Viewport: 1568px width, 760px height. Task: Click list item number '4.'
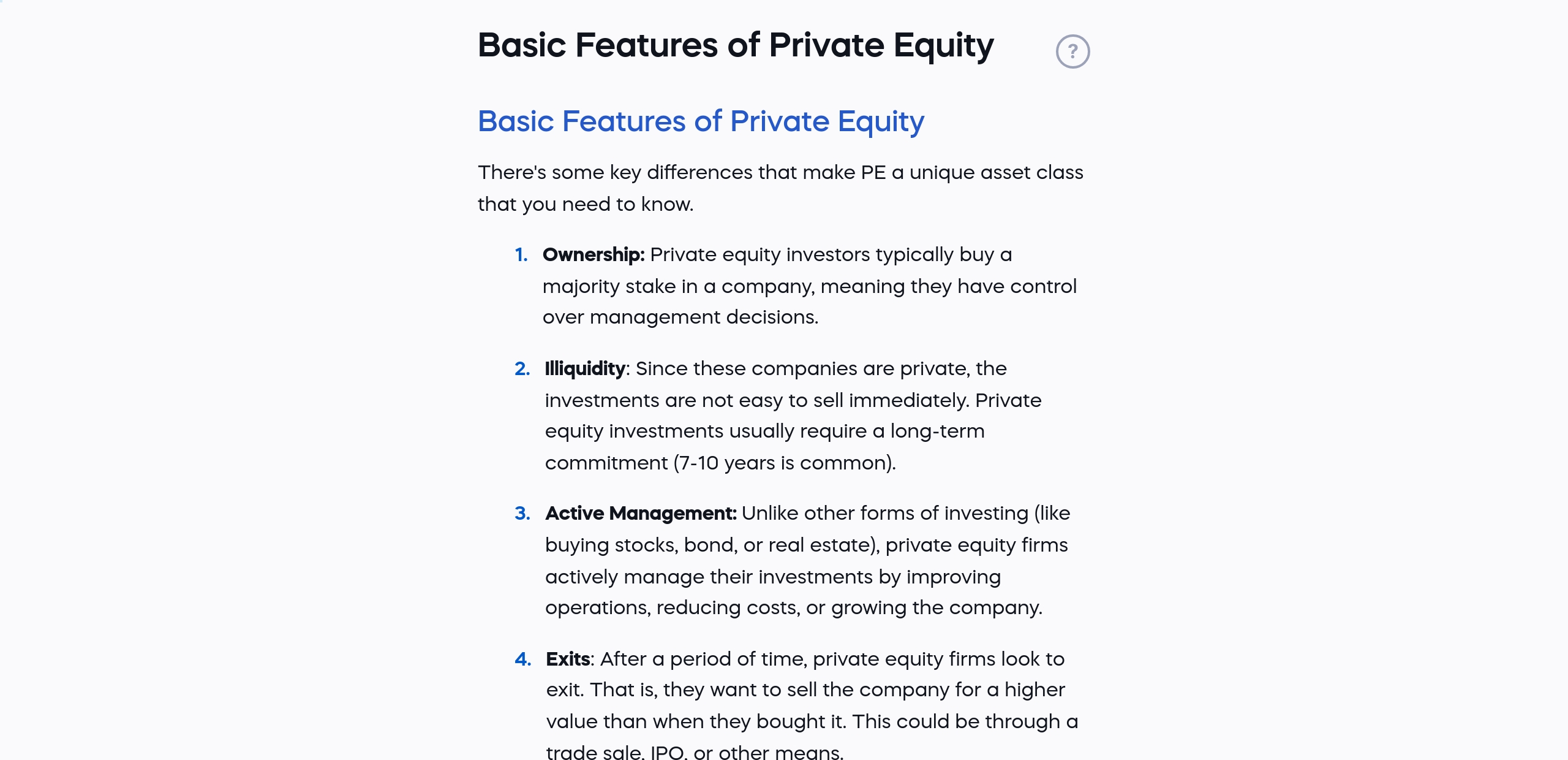[522, 659]
